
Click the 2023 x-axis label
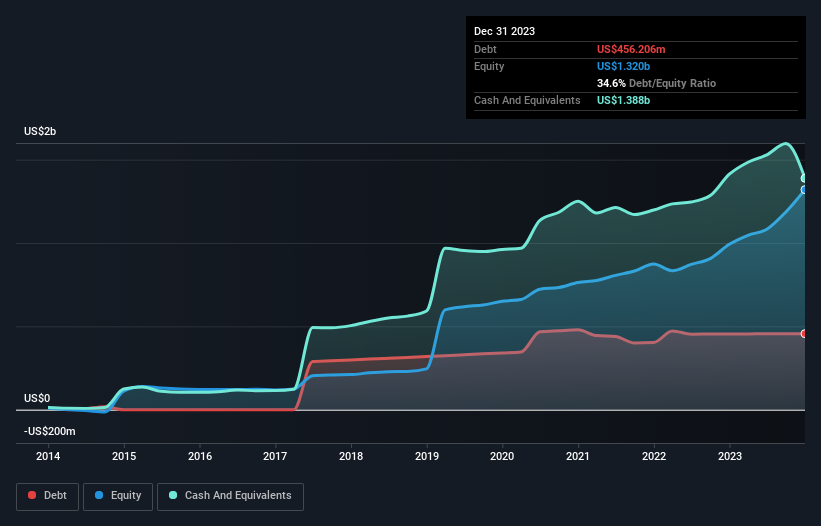click(730, 456)
